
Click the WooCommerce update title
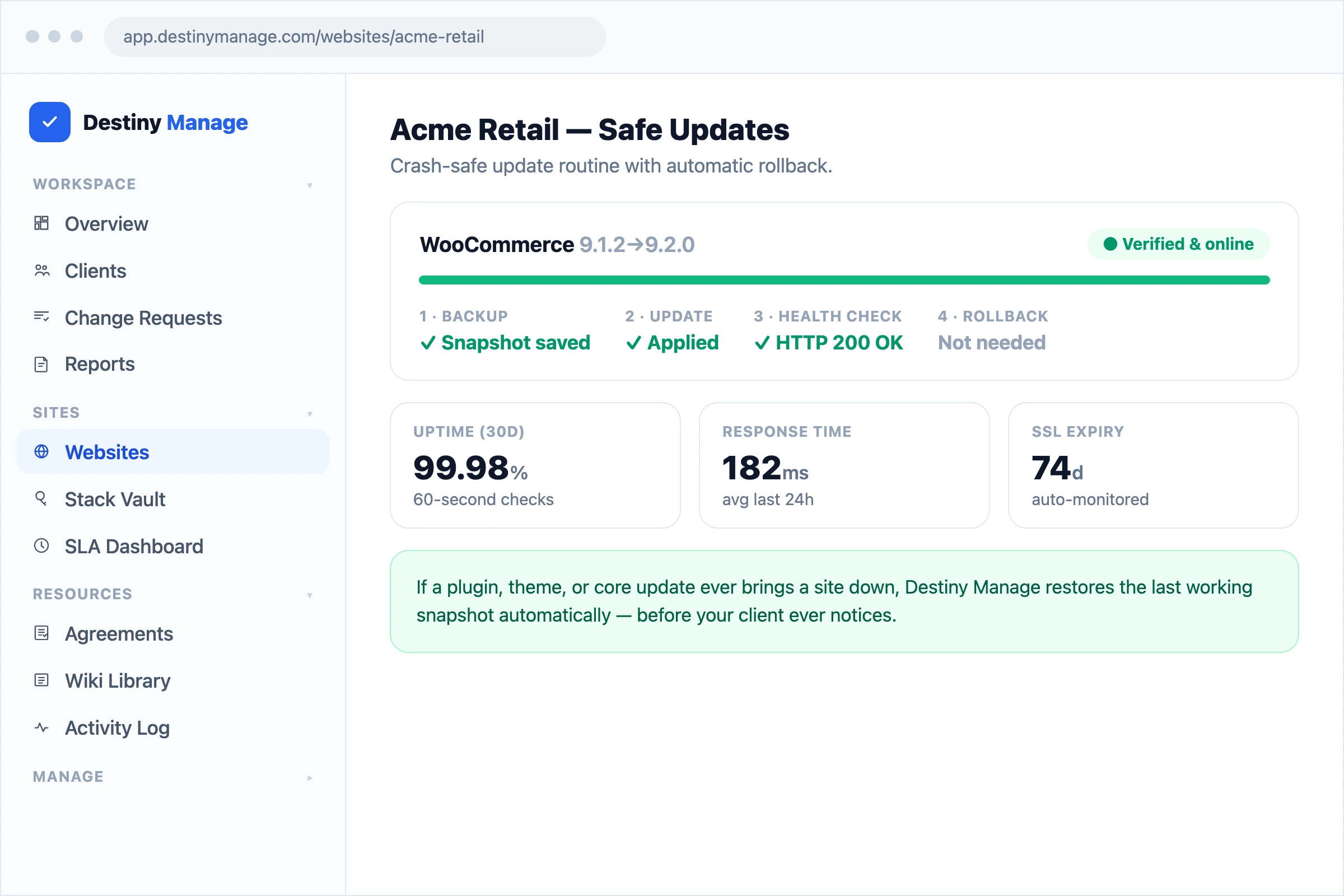pos(497,245)
